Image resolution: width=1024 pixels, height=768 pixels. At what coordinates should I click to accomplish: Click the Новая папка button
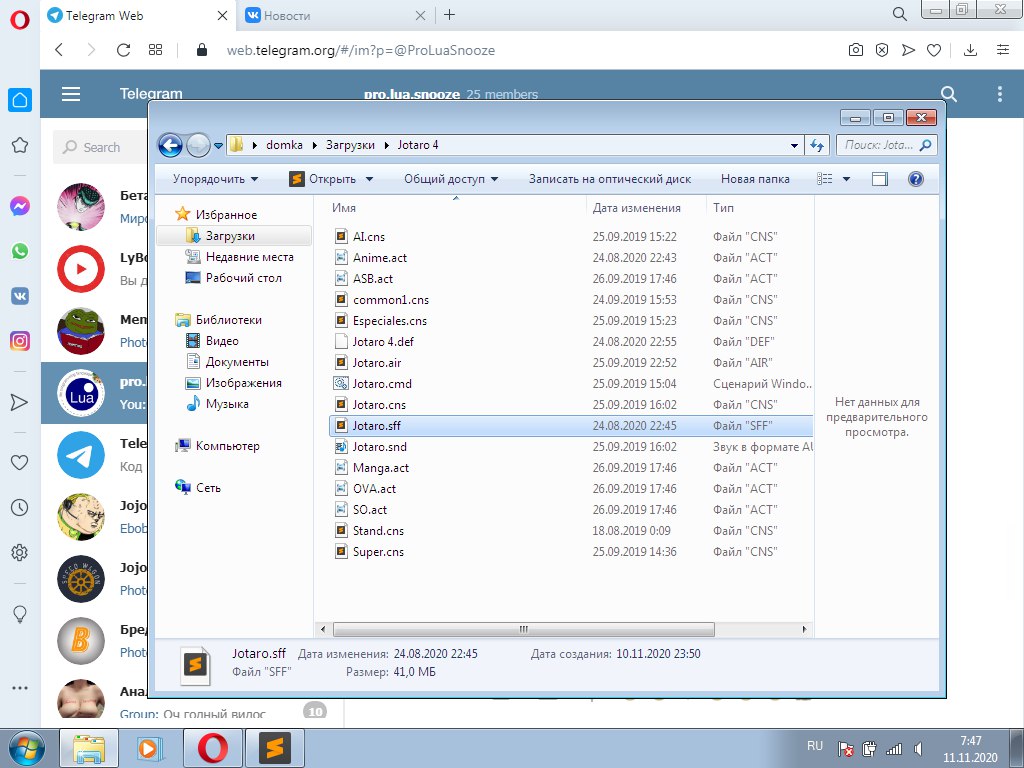(755, 179)
